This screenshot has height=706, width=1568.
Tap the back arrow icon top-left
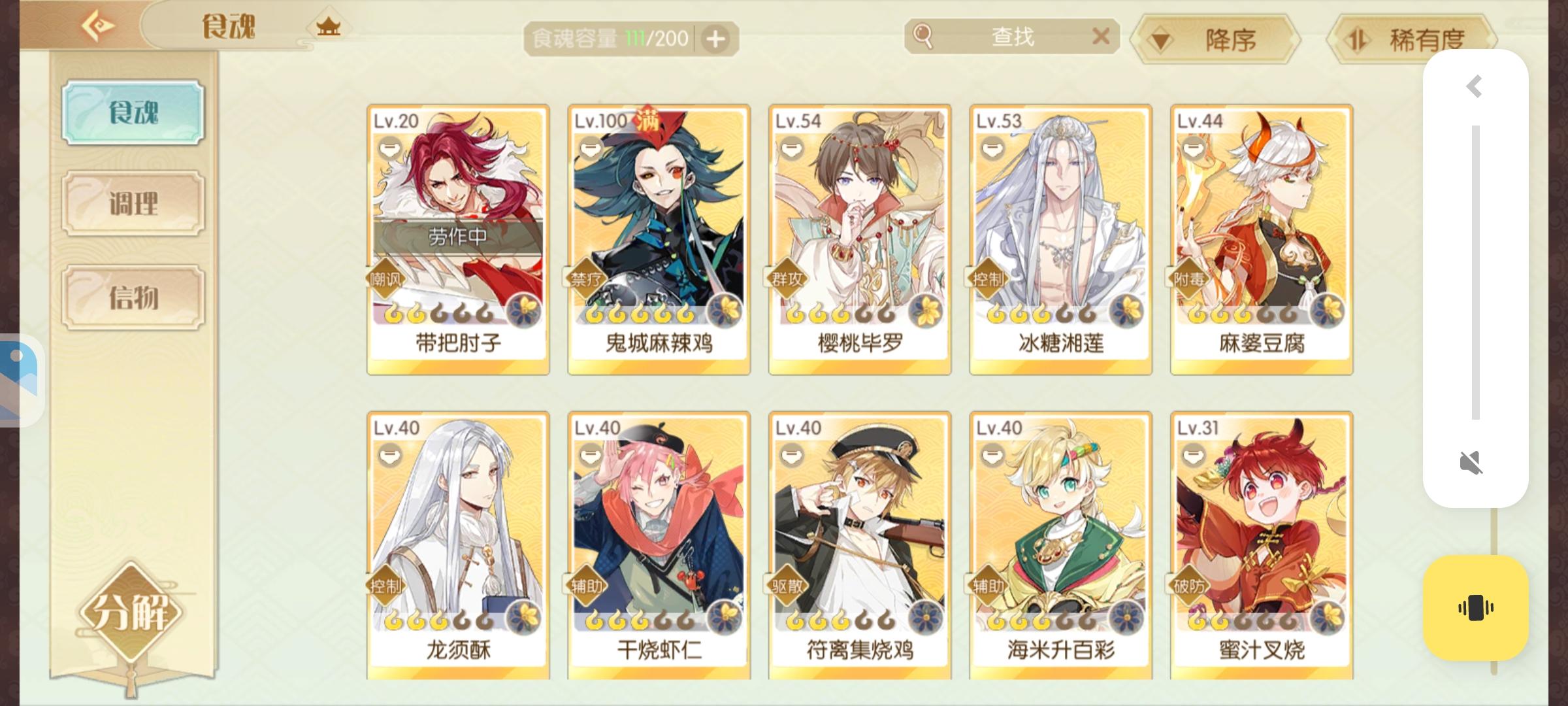pos(98,26)
